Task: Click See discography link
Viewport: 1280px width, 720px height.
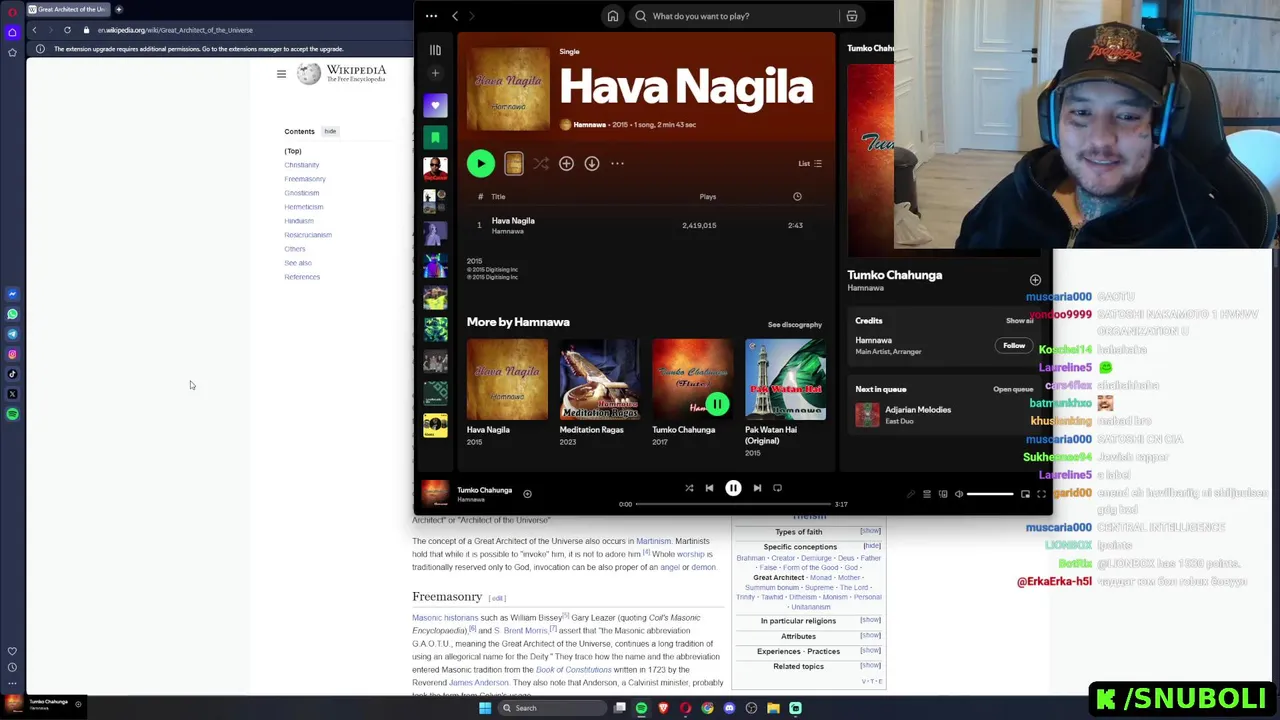Action: (794, 324)
